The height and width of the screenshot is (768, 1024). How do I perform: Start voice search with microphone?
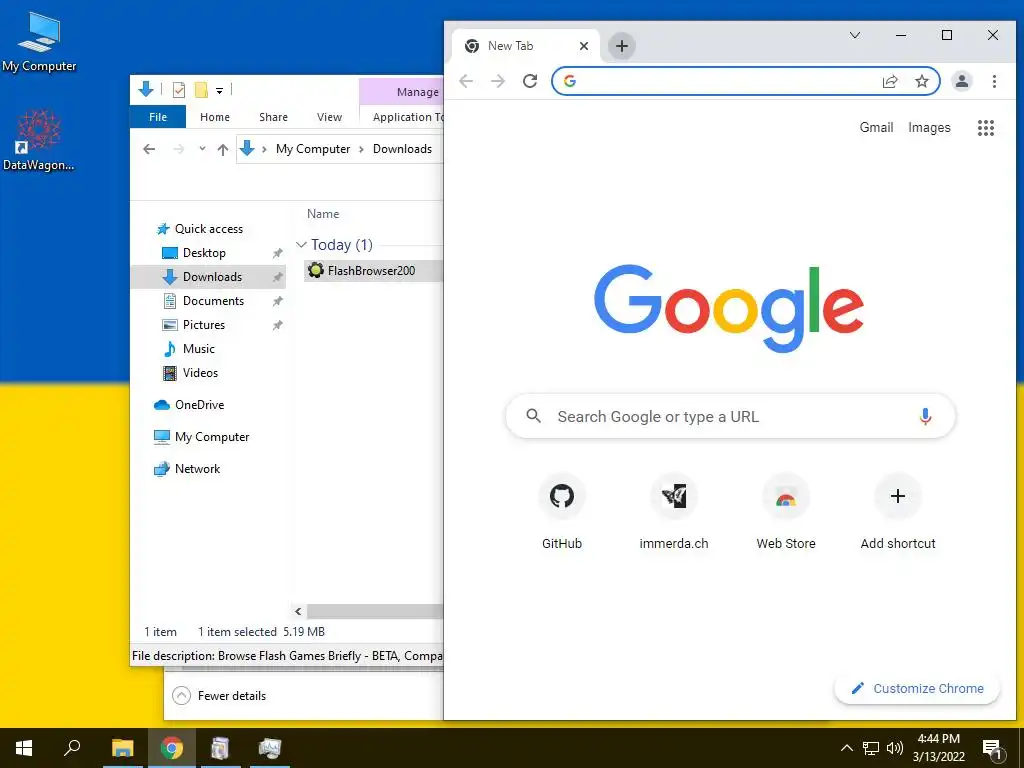(x=925, y=417)
